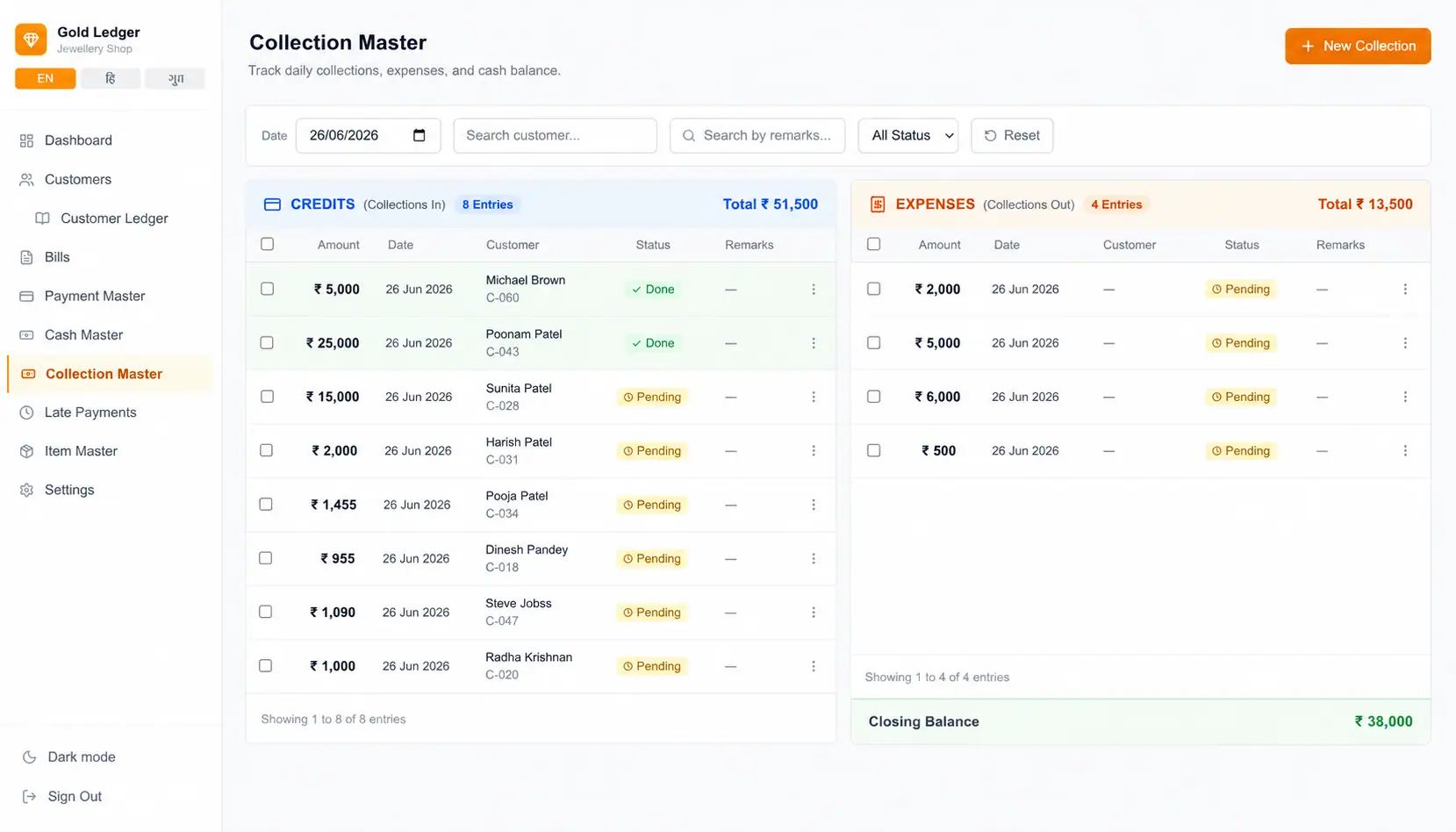The image size is (1456, 832).
Task: Check the Poonam Patel ₹ 25,000 row
Action: 267,342
